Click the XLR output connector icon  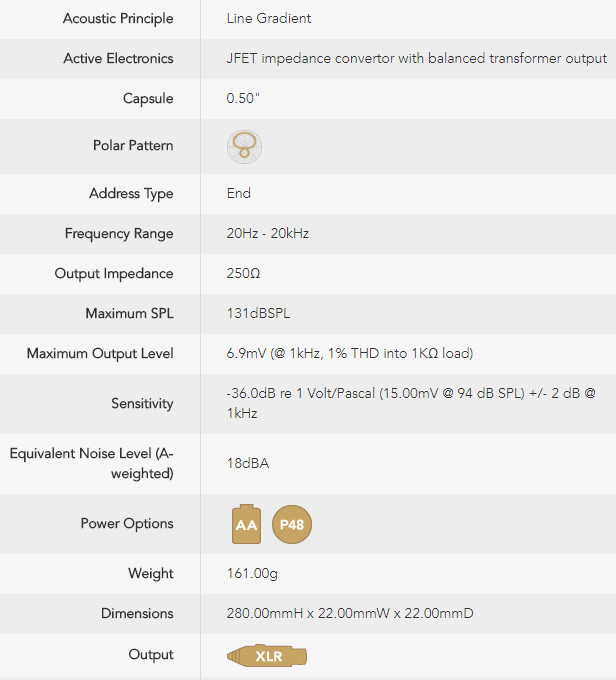tap(267, 656)
